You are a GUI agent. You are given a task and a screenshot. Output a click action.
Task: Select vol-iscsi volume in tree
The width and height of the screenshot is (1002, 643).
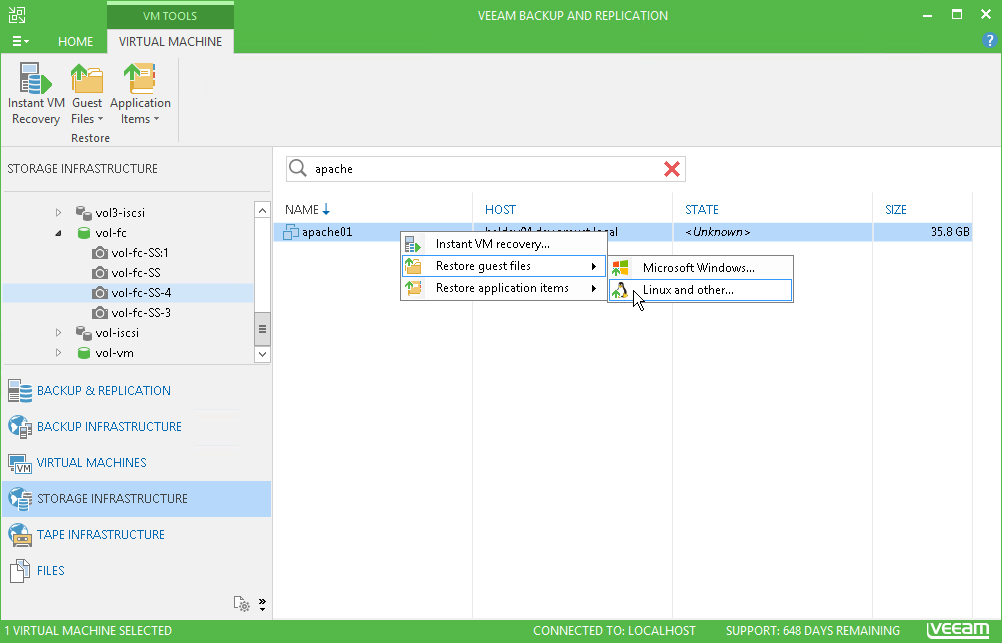(117, 333)
